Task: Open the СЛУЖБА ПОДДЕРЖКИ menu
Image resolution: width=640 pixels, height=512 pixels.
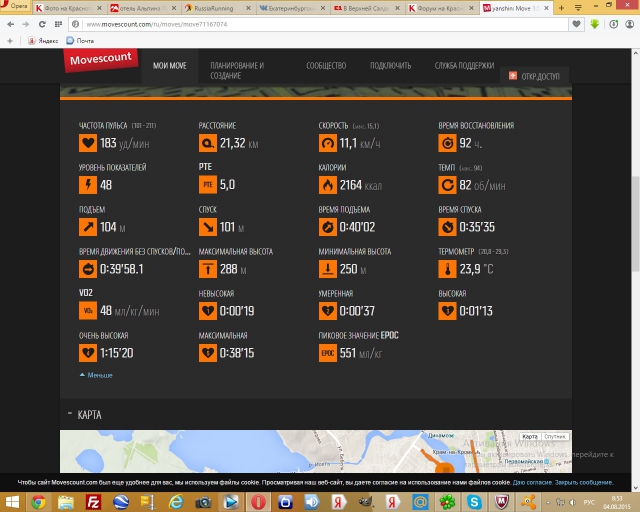Action: (464, 66)
